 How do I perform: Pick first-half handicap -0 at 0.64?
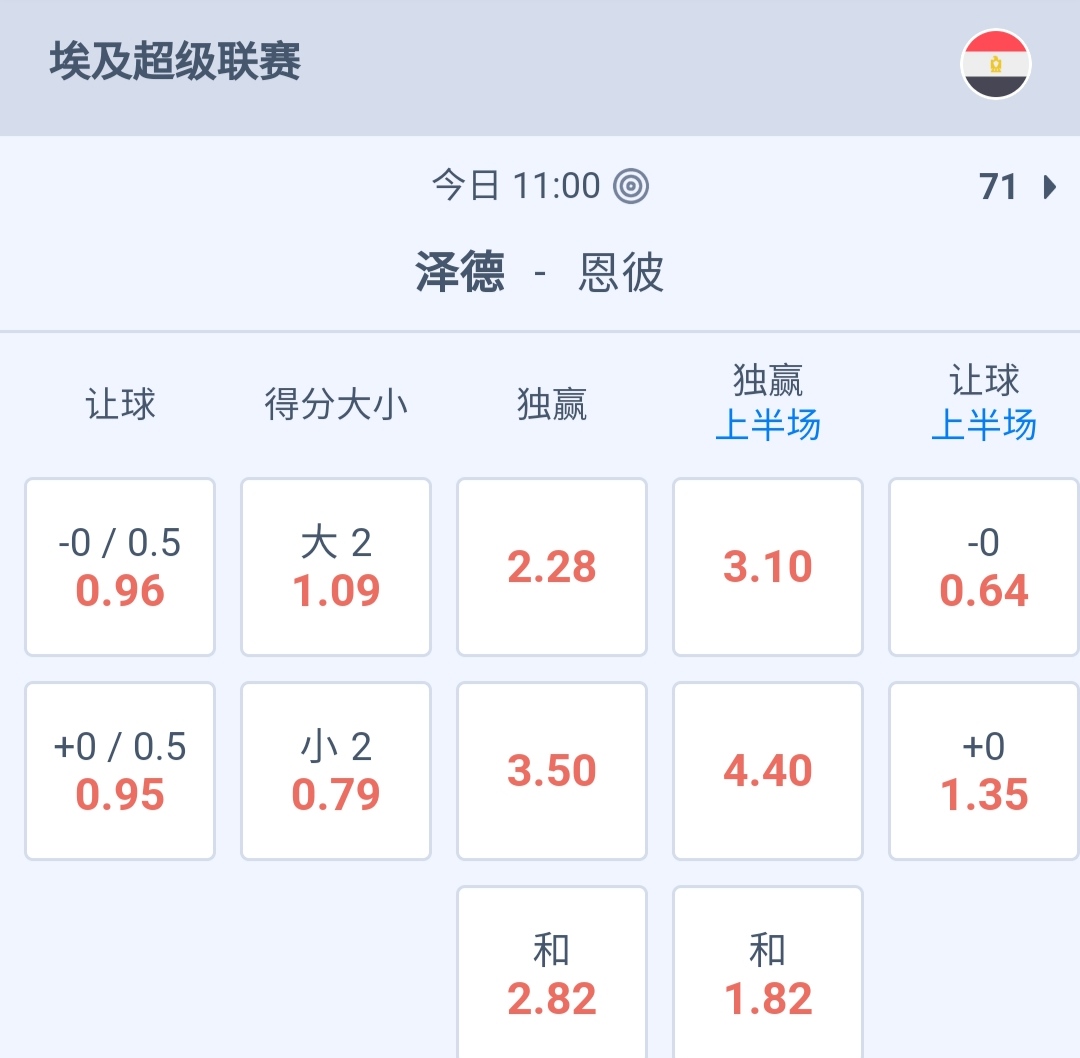point(984,567)
